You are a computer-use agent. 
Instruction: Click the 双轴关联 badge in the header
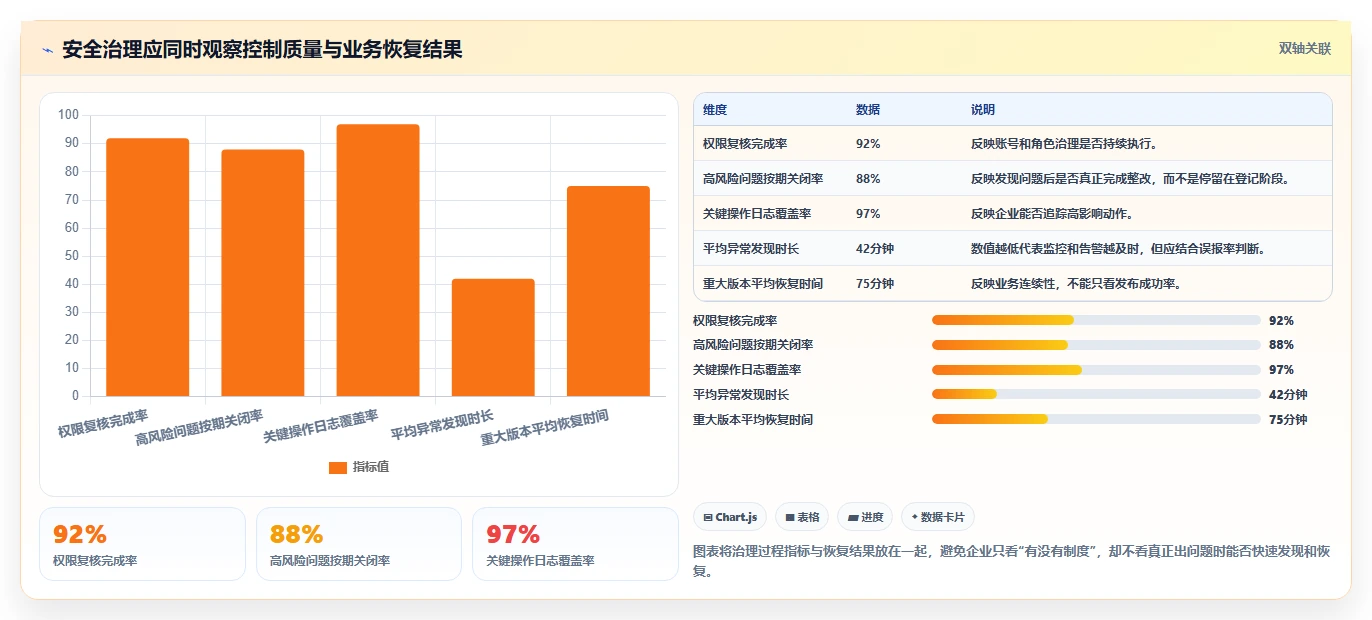[x=1304, y=48]
